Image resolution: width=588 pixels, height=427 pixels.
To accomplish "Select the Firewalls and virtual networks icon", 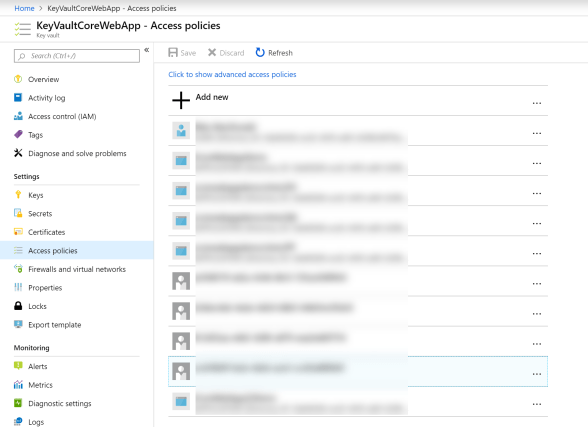I will (x=18, y=269).
